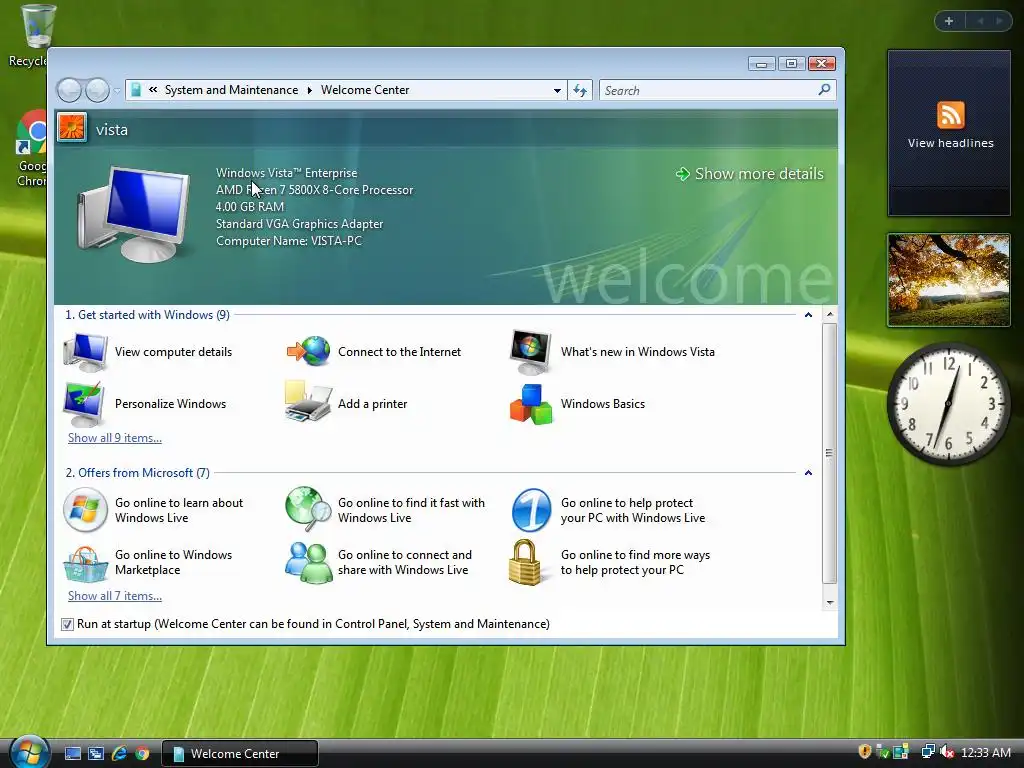Click the Connect to the Internet globe icon

(x=308, y=352)
